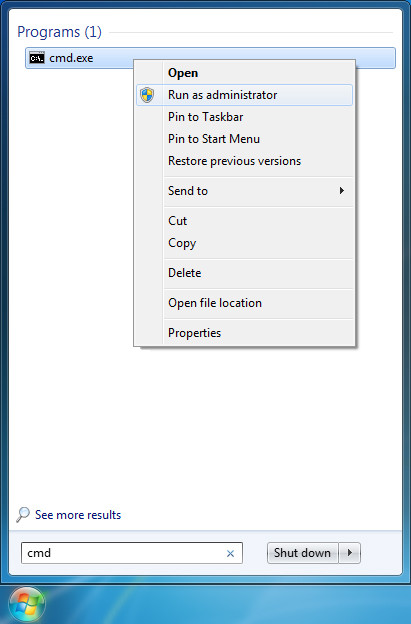This screenshot has width=411, height=624.
Task: Clear the search box with the X icon
Action: [230, 553]
